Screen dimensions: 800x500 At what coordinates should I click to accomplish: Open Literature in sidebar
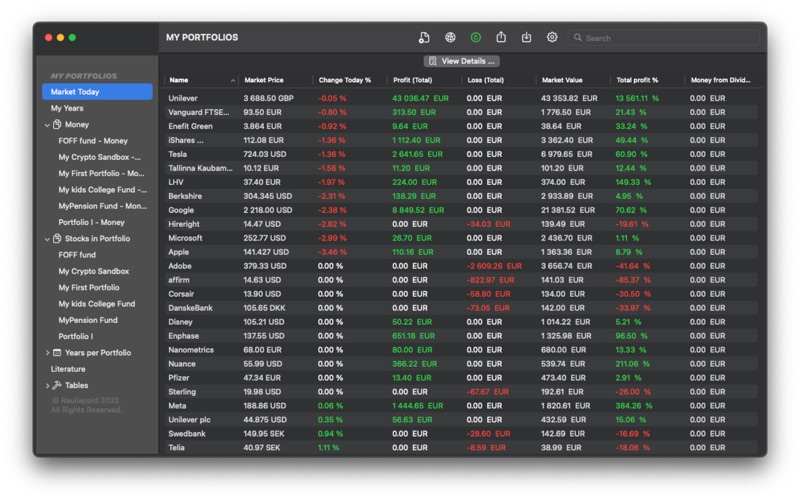[x=68, y=369]
